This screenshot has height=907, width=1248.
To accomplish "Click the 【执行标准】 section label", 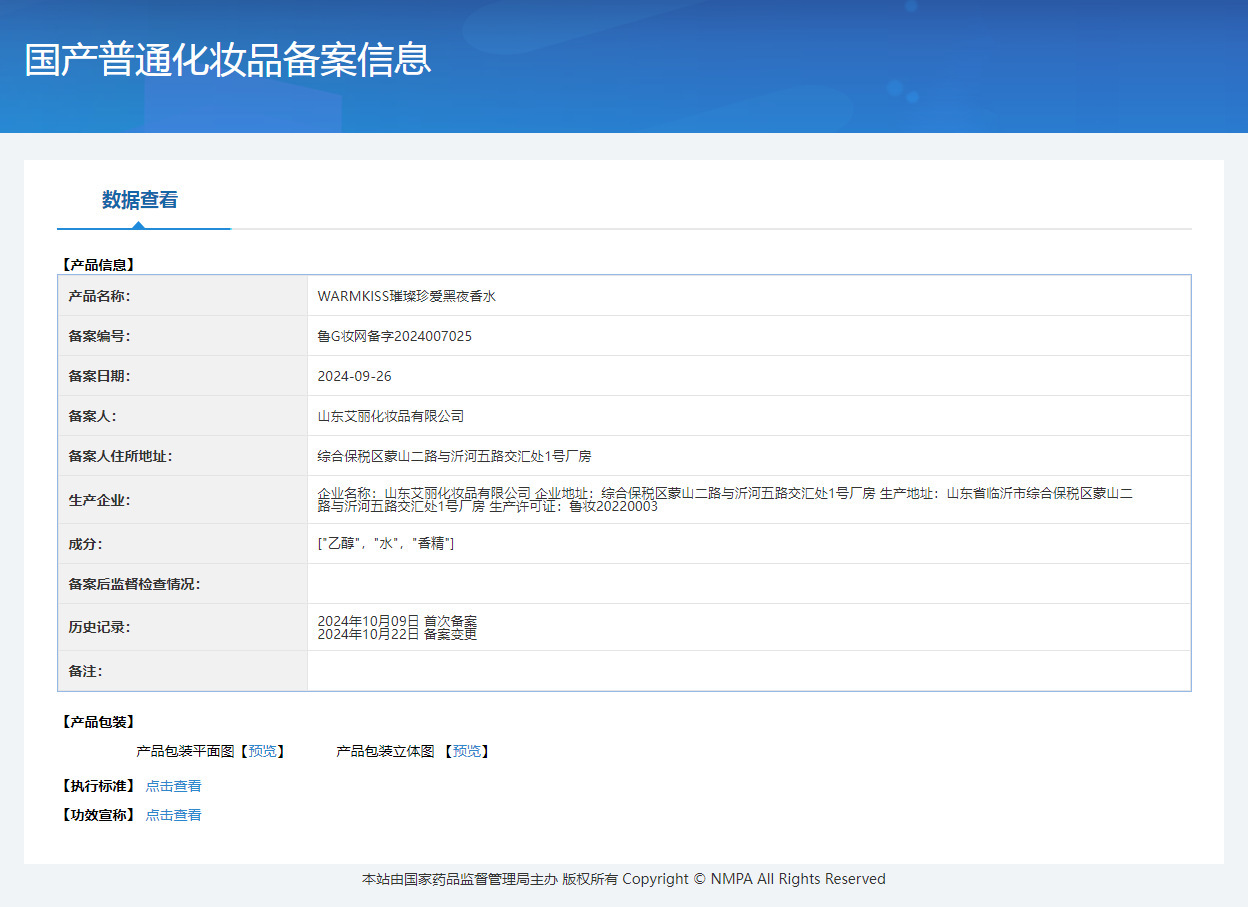I will tap(97, 786).
